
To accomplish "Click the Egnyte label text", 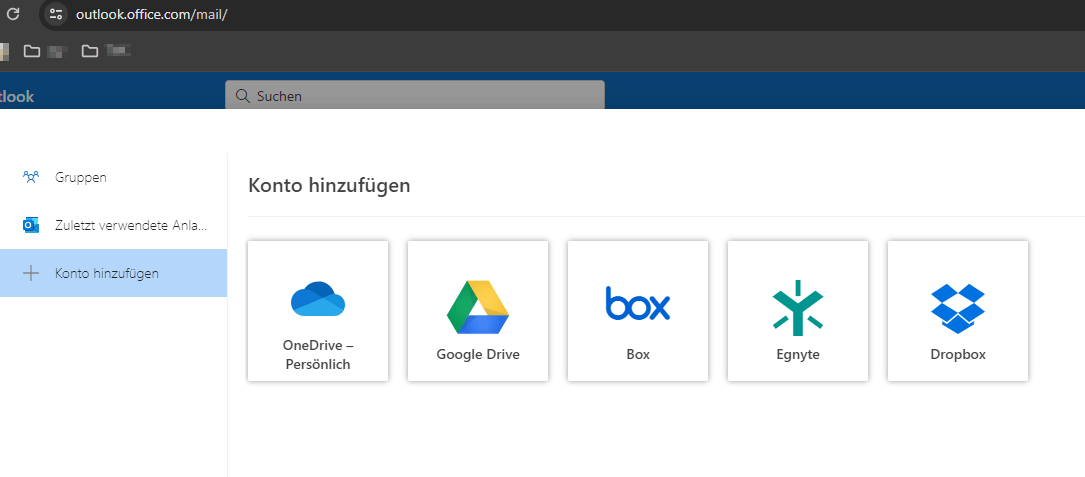I will click(x=798, y=355).
